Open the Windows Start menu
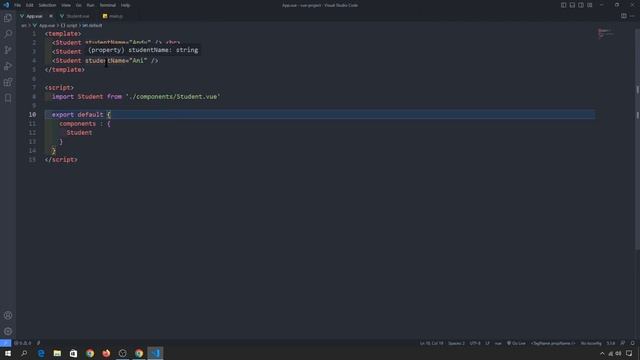The height and width of the screenshot is (360, 640). (8, 353)
